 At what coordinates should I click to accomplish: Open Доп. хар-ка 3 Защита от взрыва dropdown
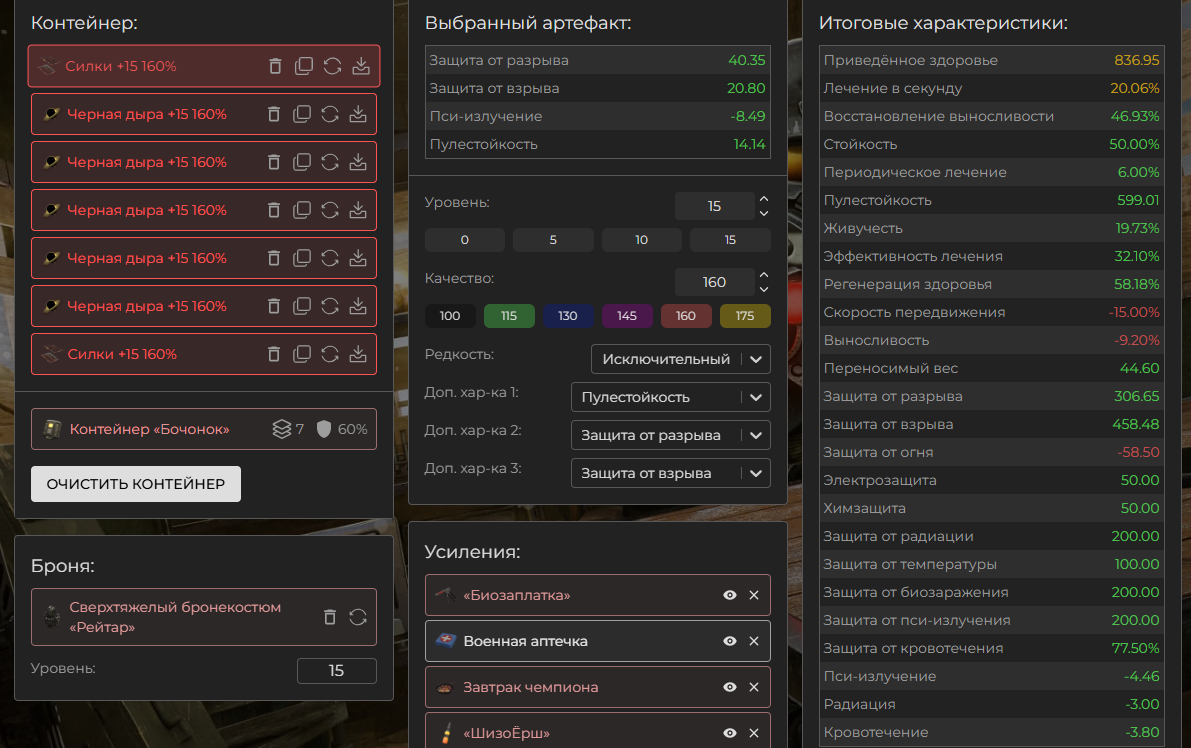tap(670, 473)
